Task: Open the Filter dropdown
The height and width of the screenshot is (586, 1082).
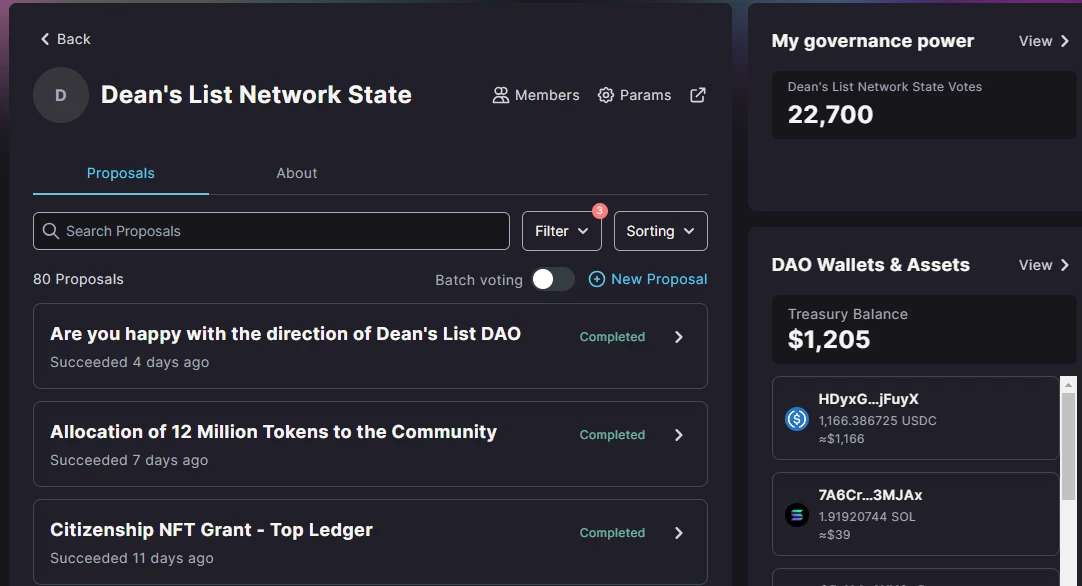Action: pyautogui.click(x=562, y=231)
